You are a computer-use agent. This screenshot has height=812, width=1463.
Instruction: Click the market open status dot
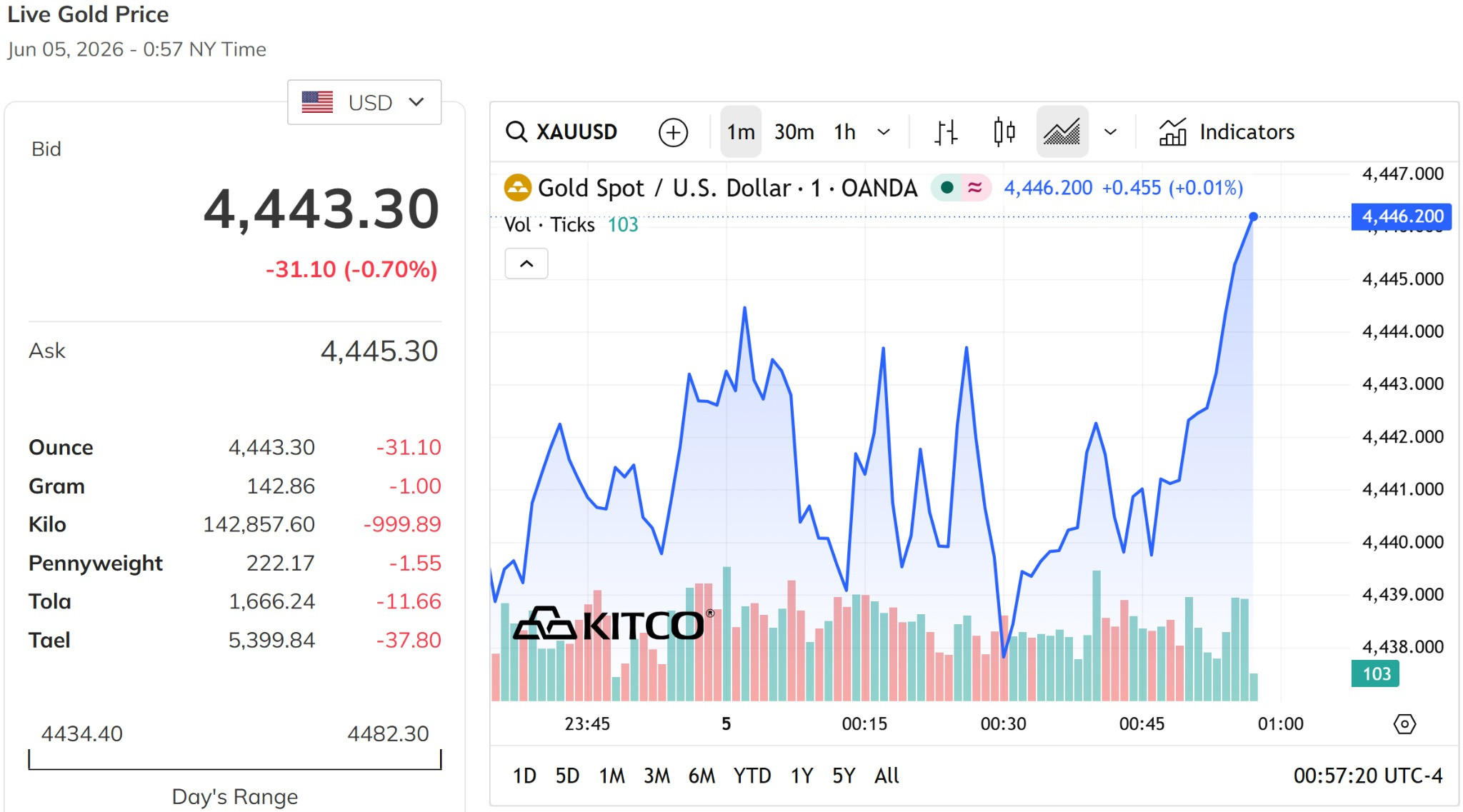coord(947,188)
